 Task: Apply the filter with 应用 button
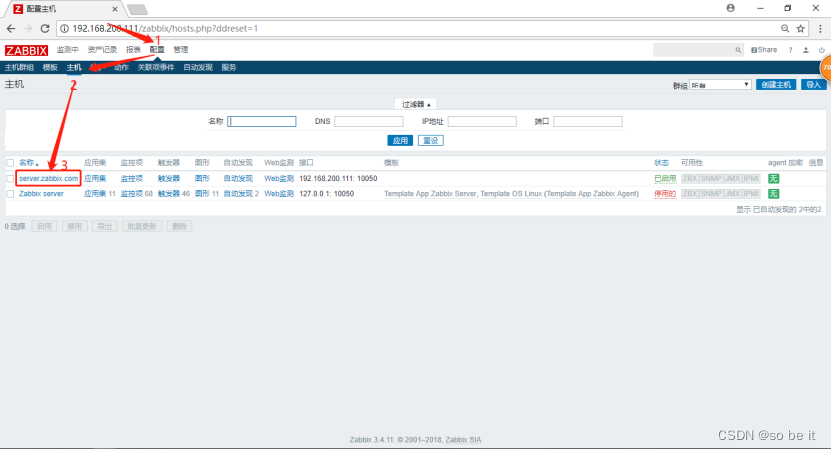(400, 140)
